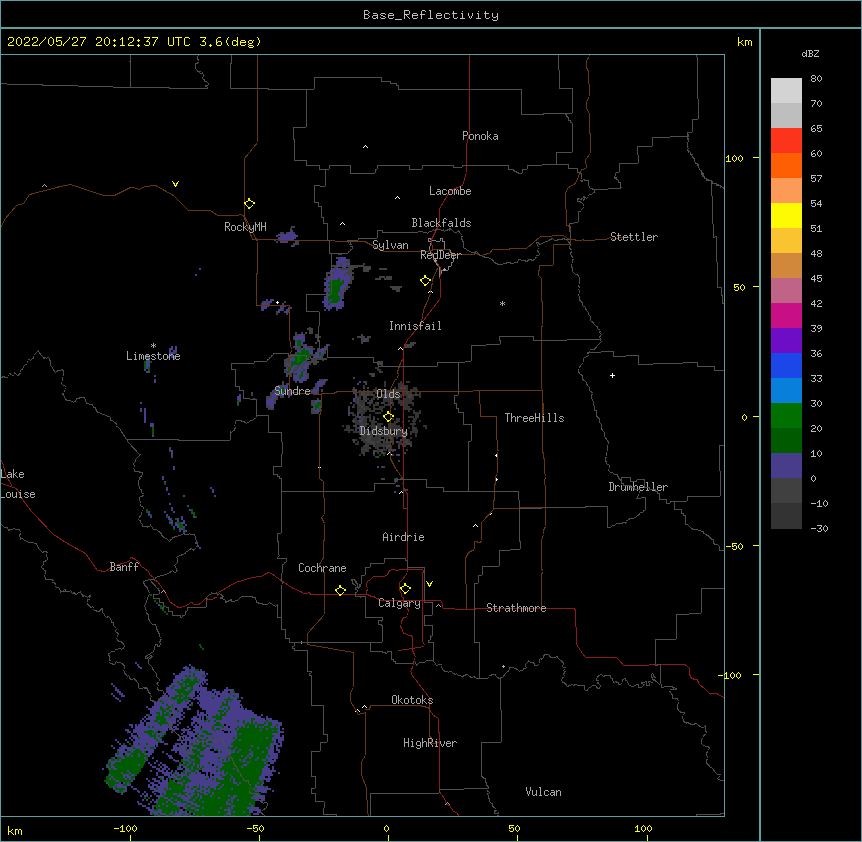
Task: Select the magenta 39-42 dBZ swatch
Action: tap(786, 315)
